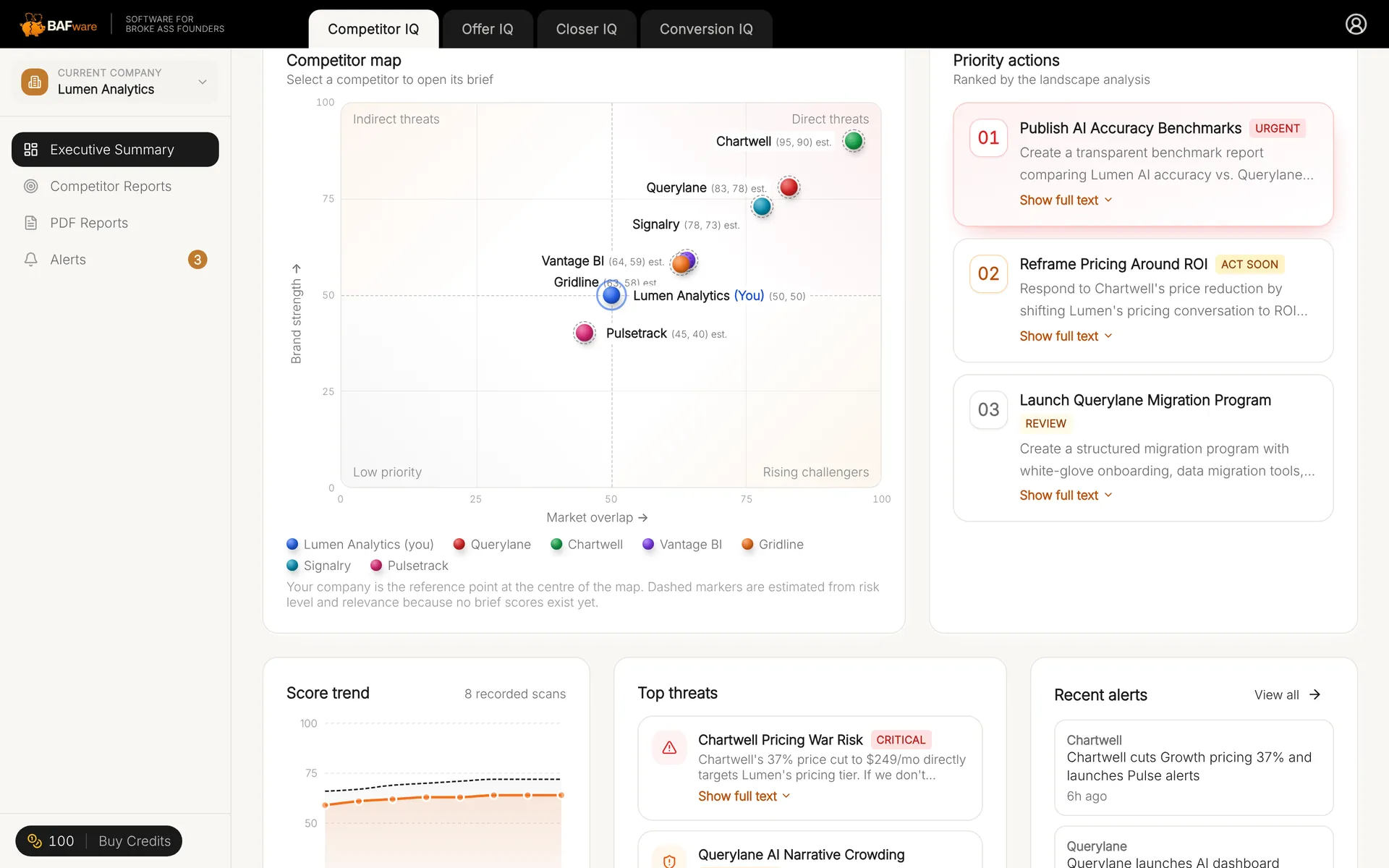Open the user account profile icon
1389x868 pixels.
click(x=1356, y=24)
